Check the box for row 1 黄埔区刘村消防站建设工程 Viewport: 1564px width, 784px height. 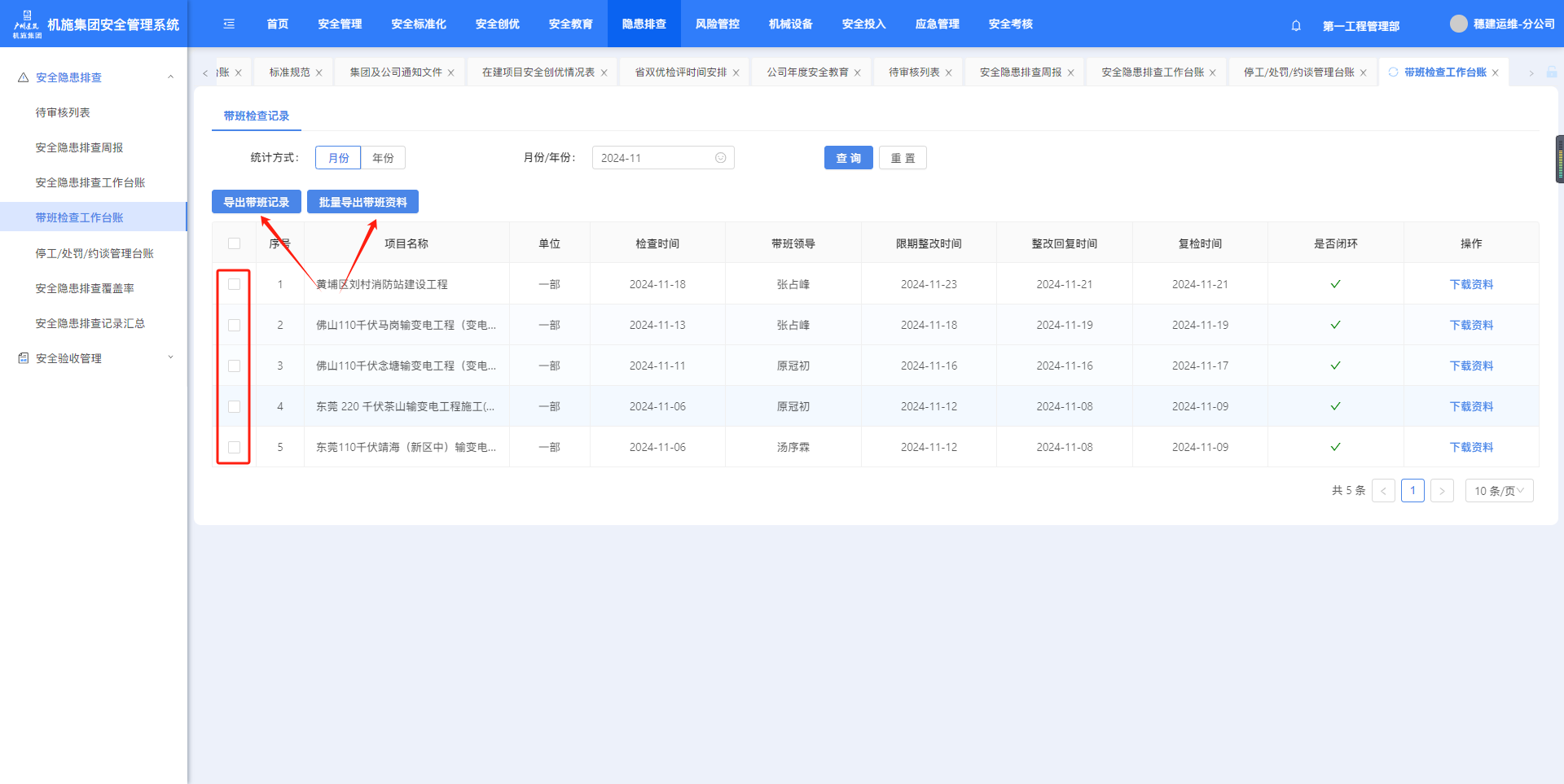click(x=235, y=284)
